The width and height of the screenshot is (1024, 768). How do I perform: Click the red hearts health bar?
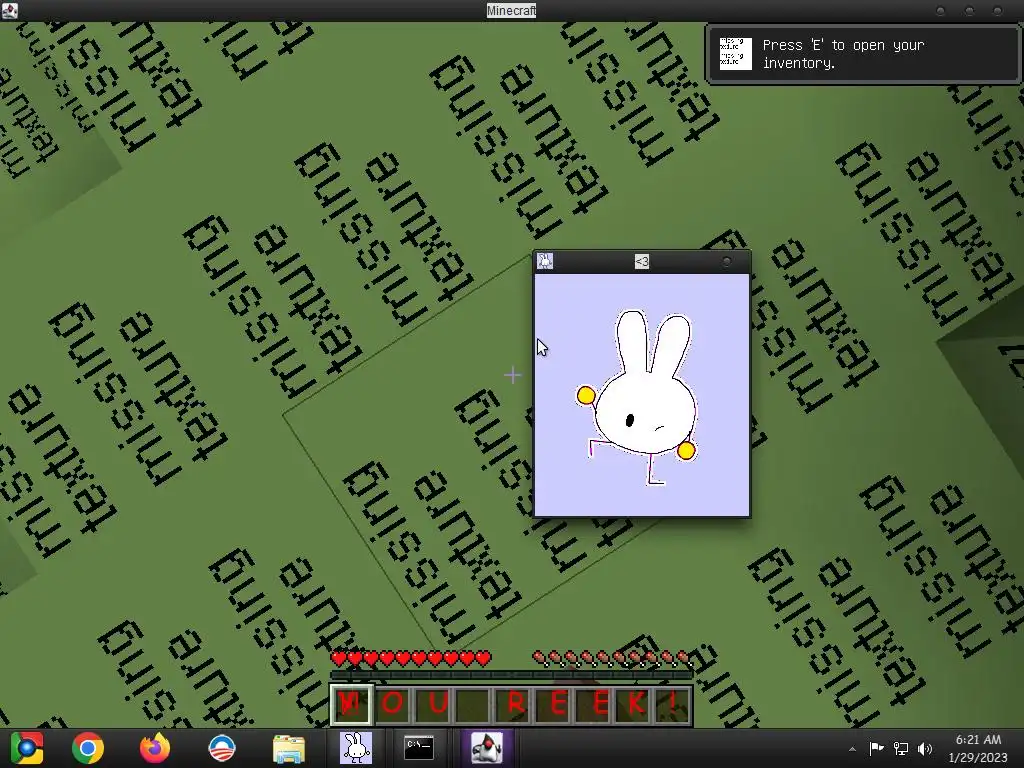(x=411, y=658)
